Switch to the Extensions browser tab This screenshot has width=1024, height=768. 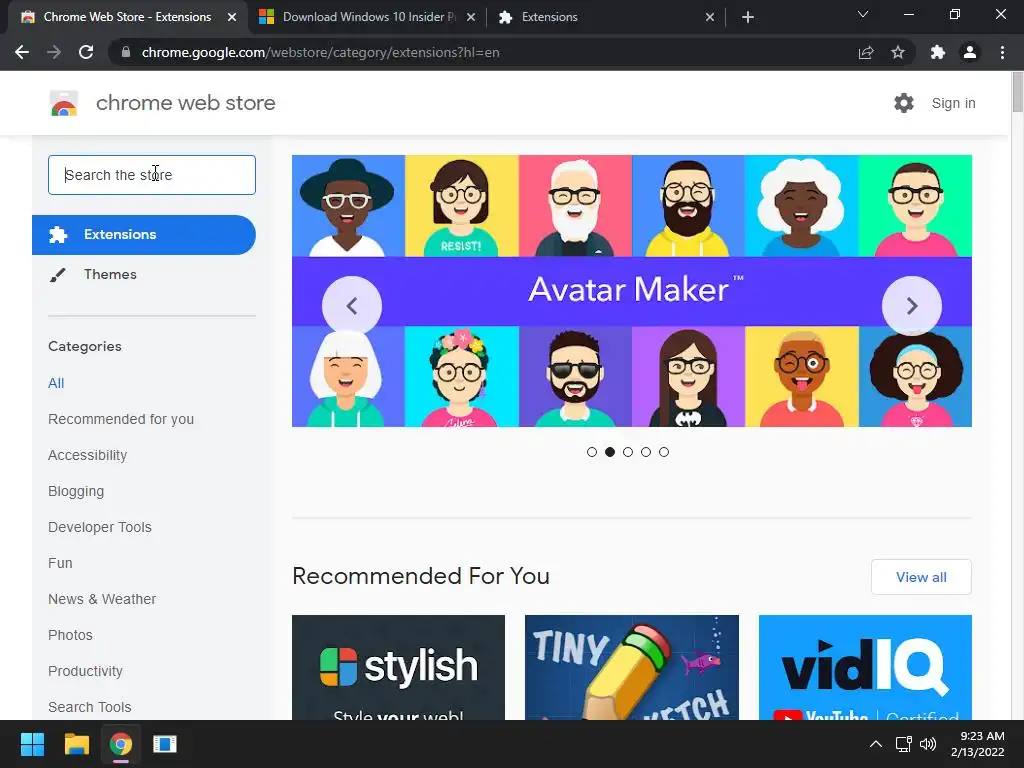click(607, 17)
